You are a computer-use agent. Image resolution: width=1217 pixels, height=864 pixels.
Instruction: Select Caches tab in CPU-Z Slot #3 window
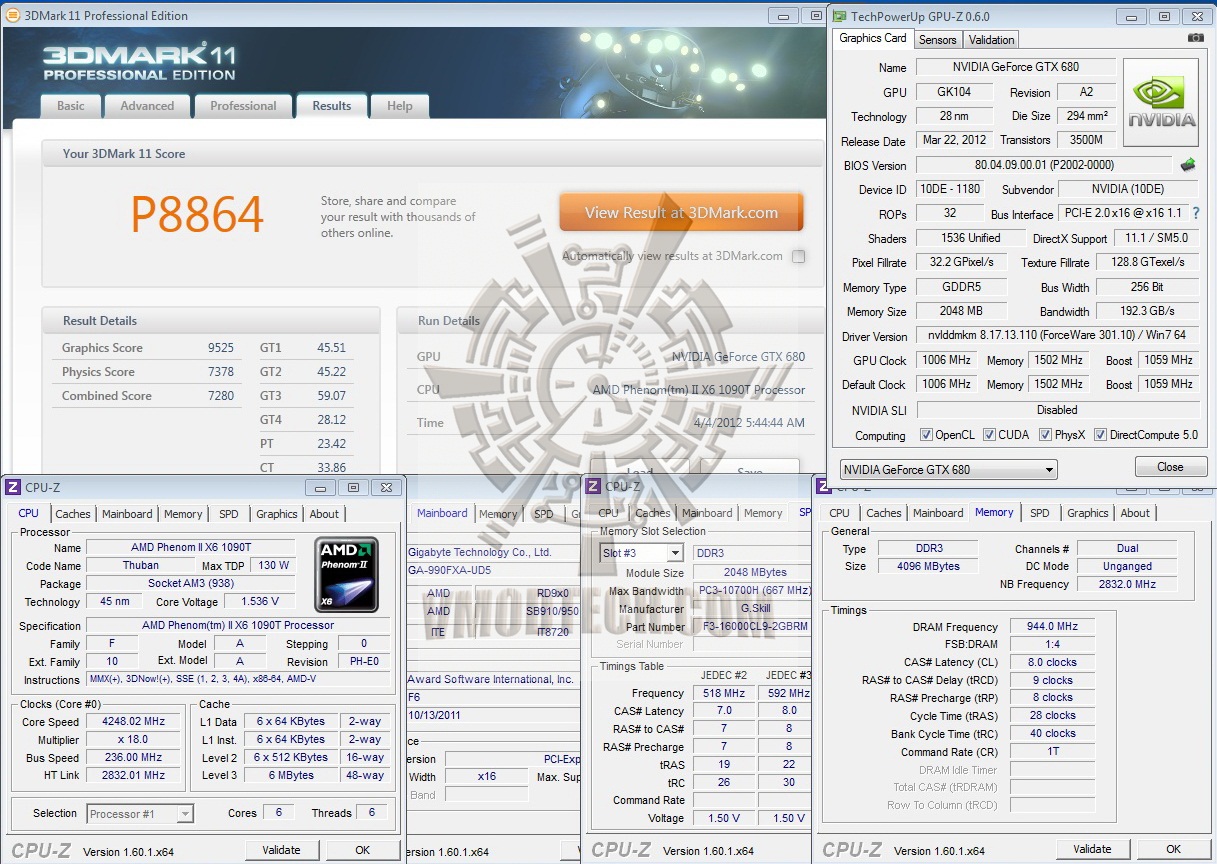point(653,513)
